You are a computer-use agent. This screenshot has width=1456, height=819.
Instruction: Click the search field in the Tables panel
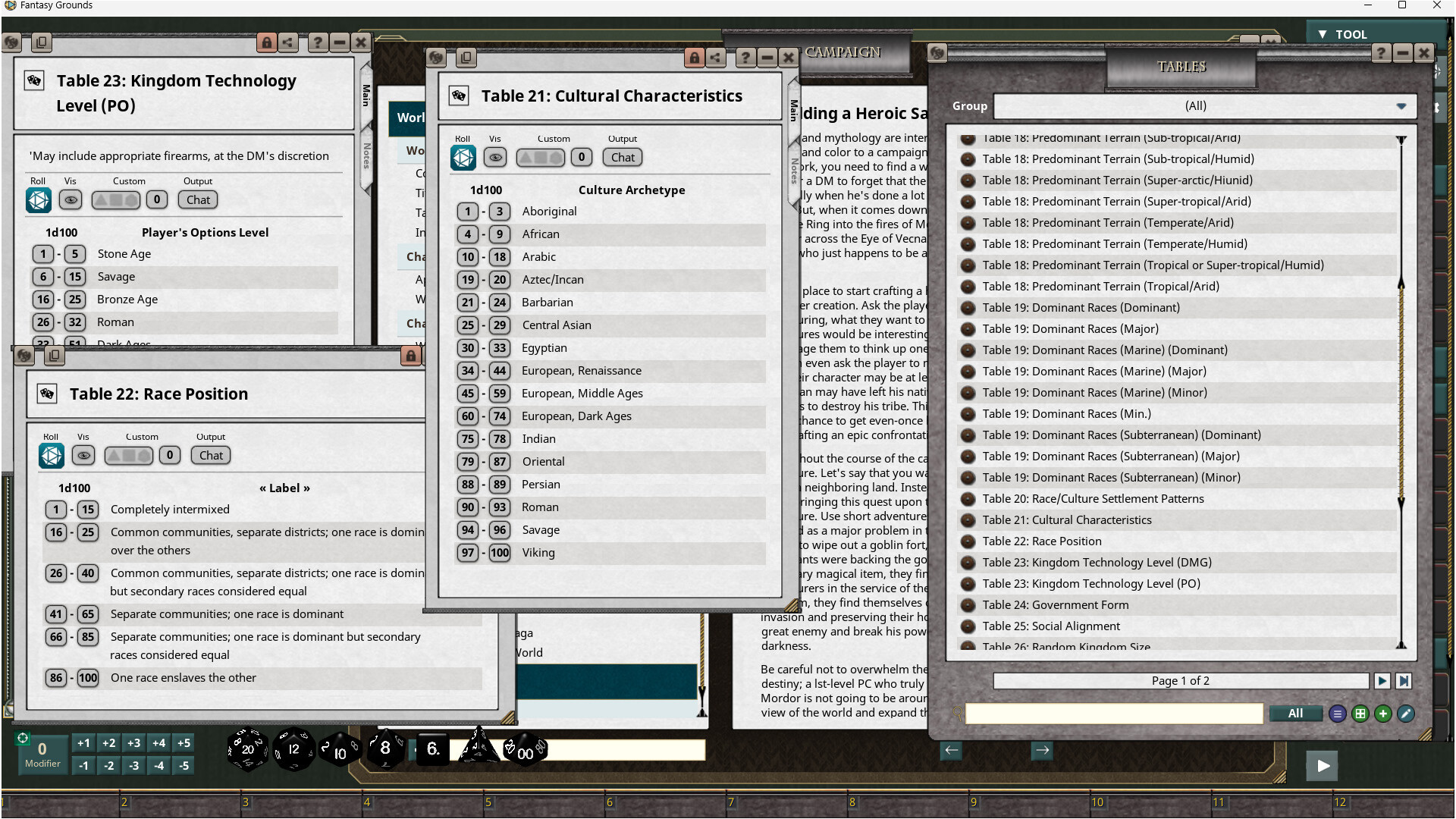click(x=1113, y=714)
